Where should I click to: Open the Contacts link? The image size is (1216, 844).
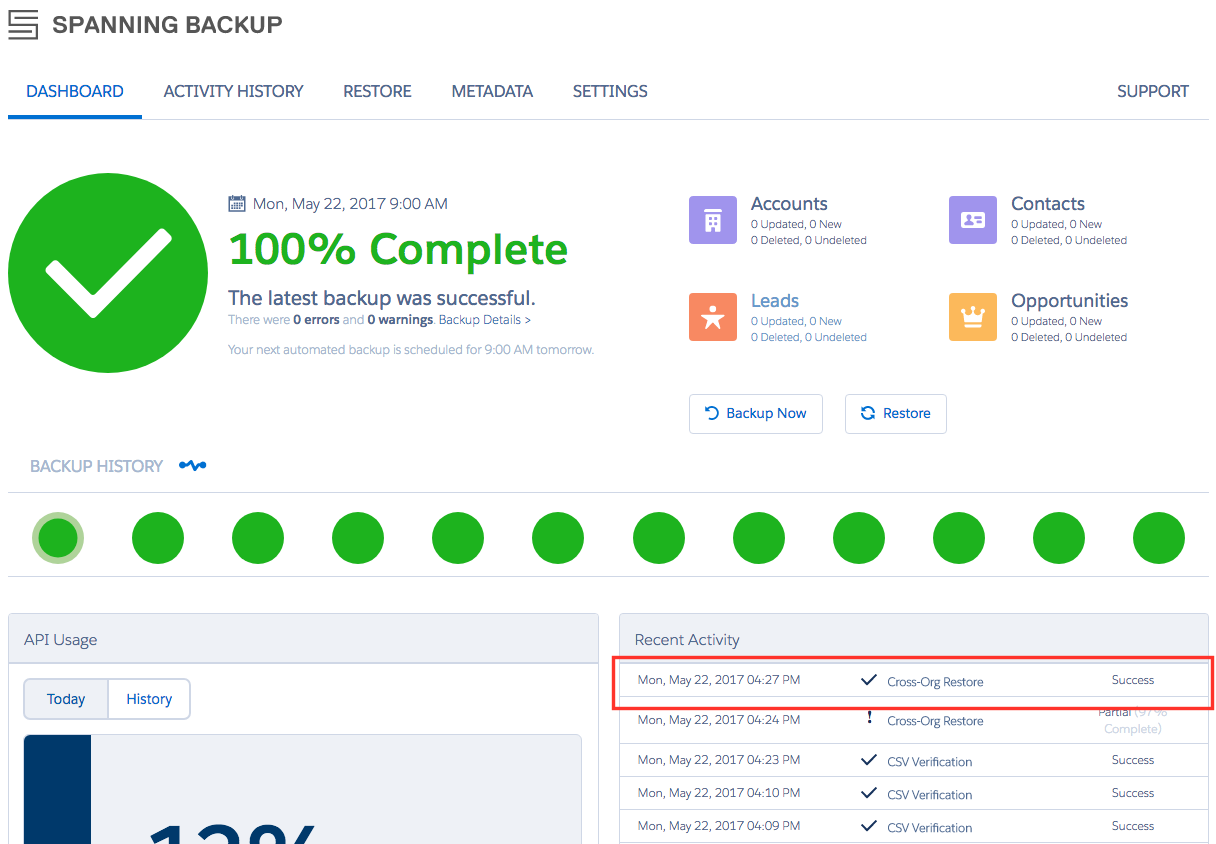[1048, 204]
